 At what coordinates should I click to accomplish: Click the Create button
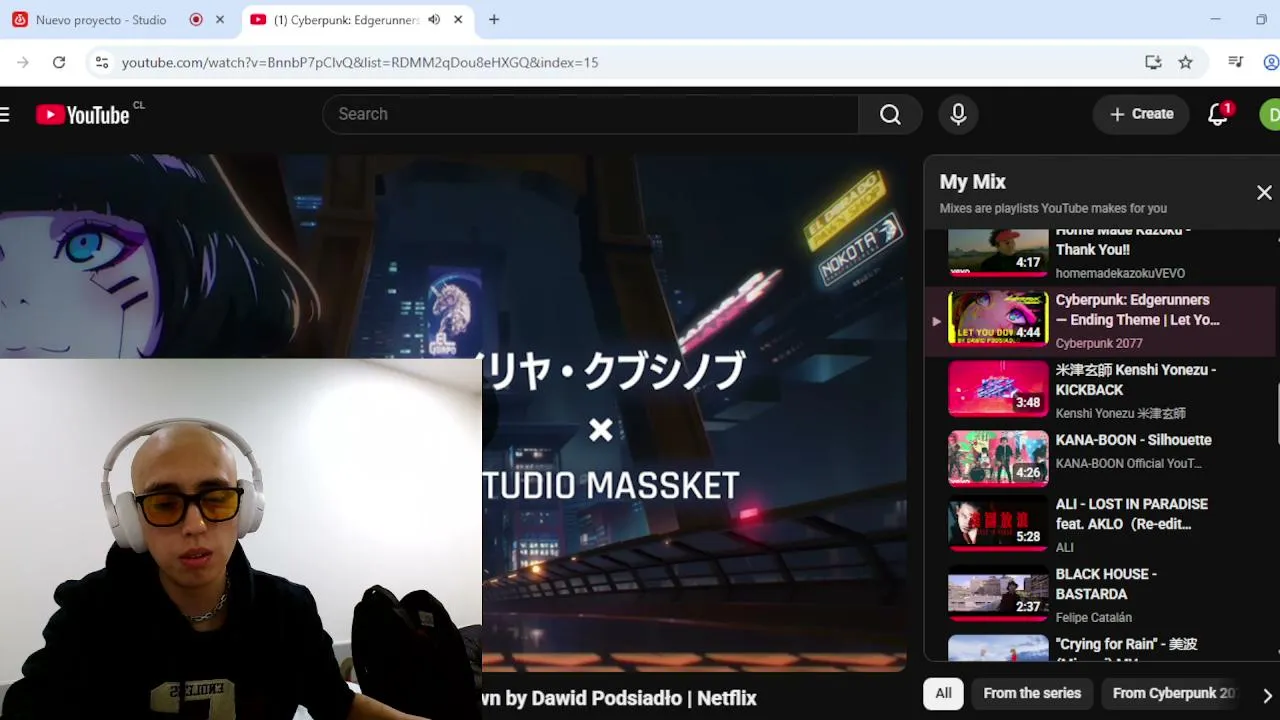tap(1141, 114)
